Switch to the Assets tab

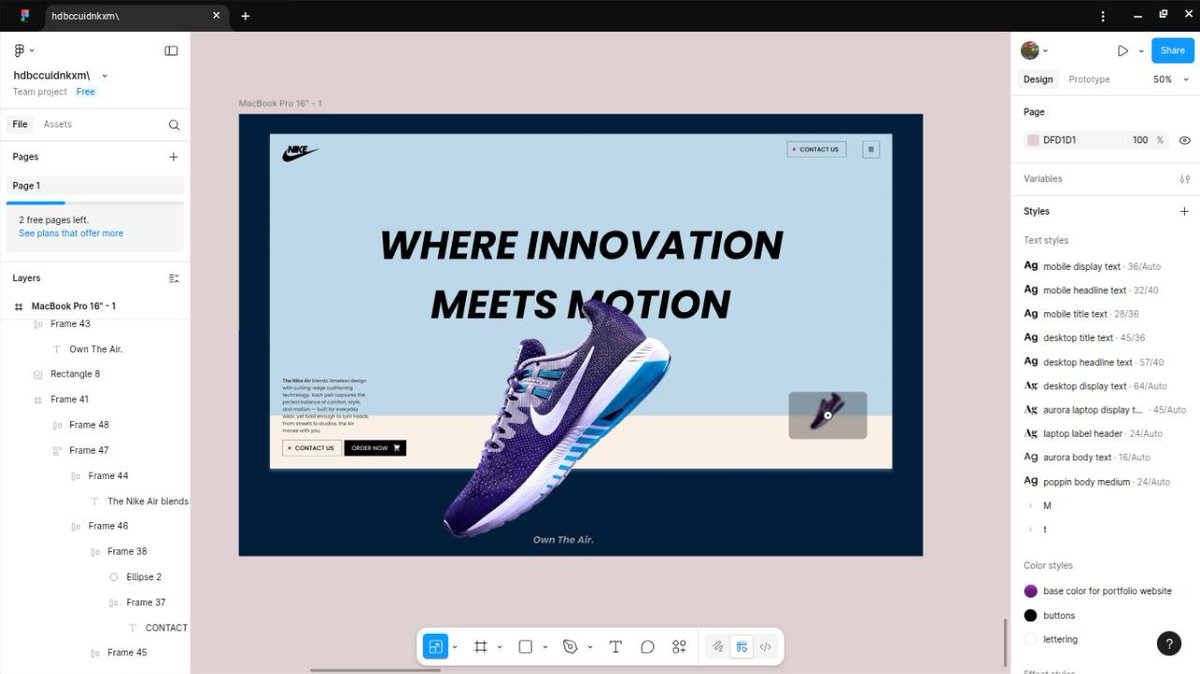point(57,123)
